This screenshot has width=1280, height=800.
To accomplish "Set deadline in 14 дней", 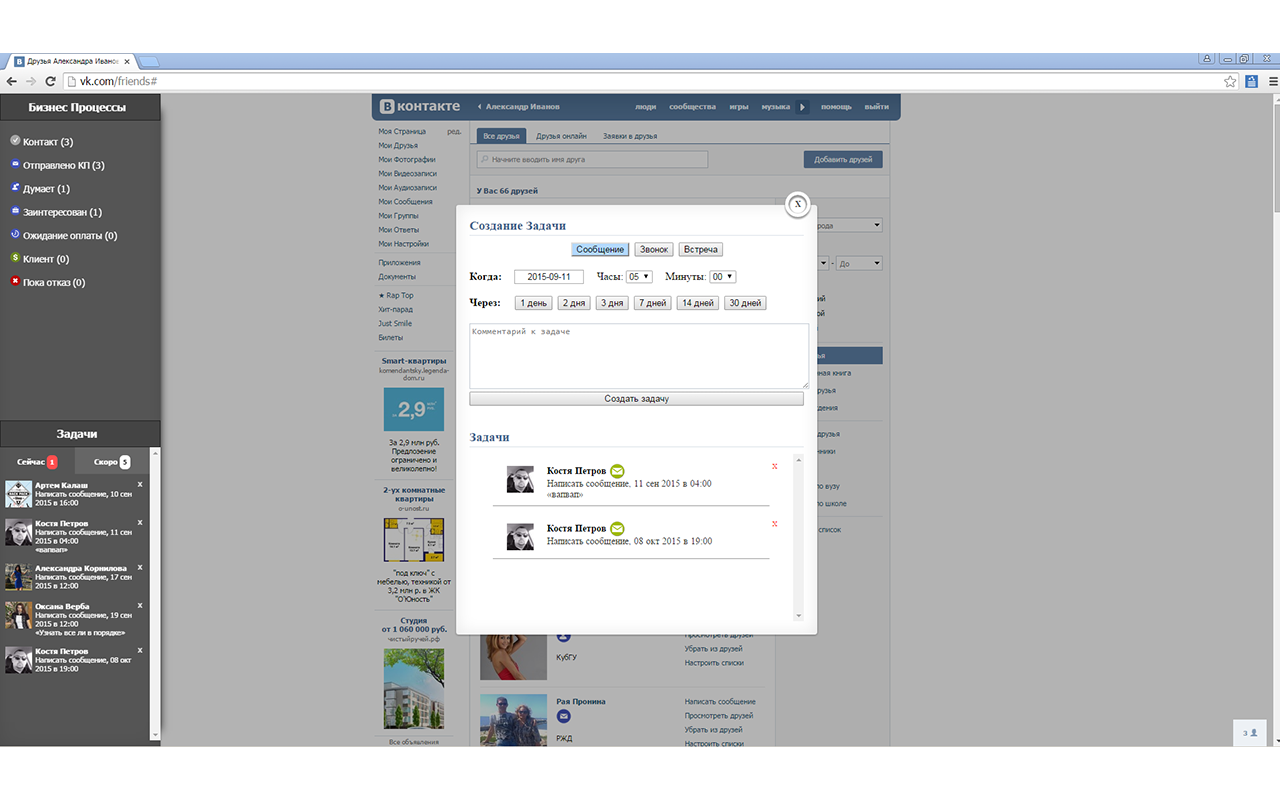I will click(697, 303).
